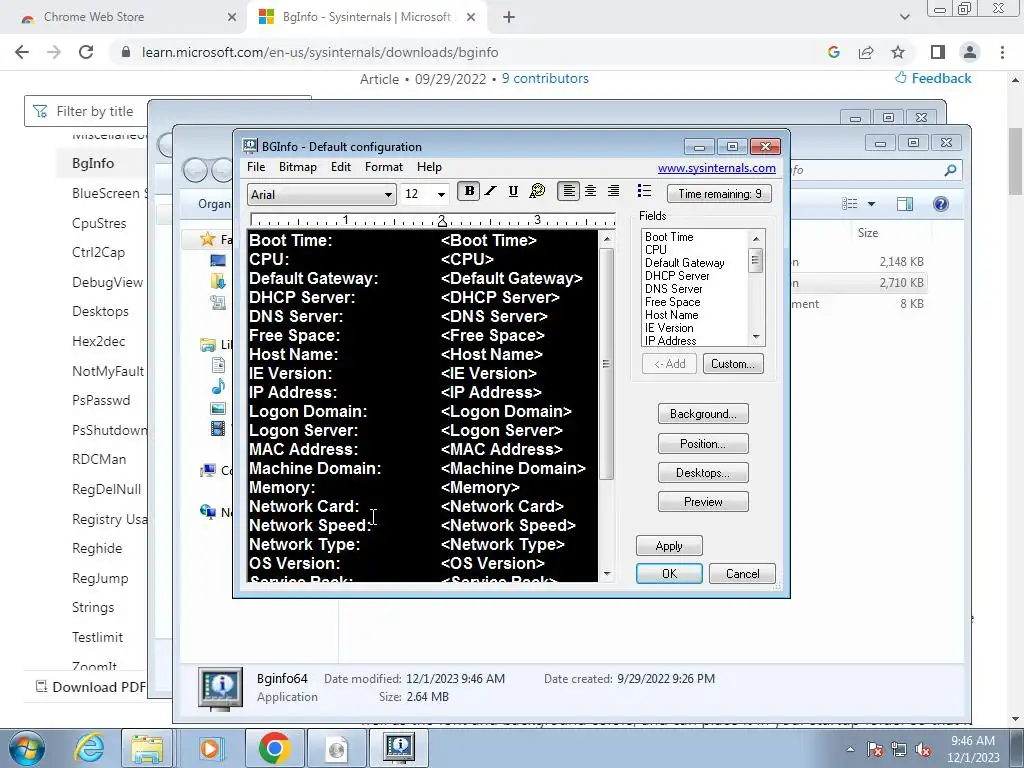The width and height of the screenshot is (1024, 768).
Task: Visit the www.sysinternals.com link
Action: click(x=716, y=168)
